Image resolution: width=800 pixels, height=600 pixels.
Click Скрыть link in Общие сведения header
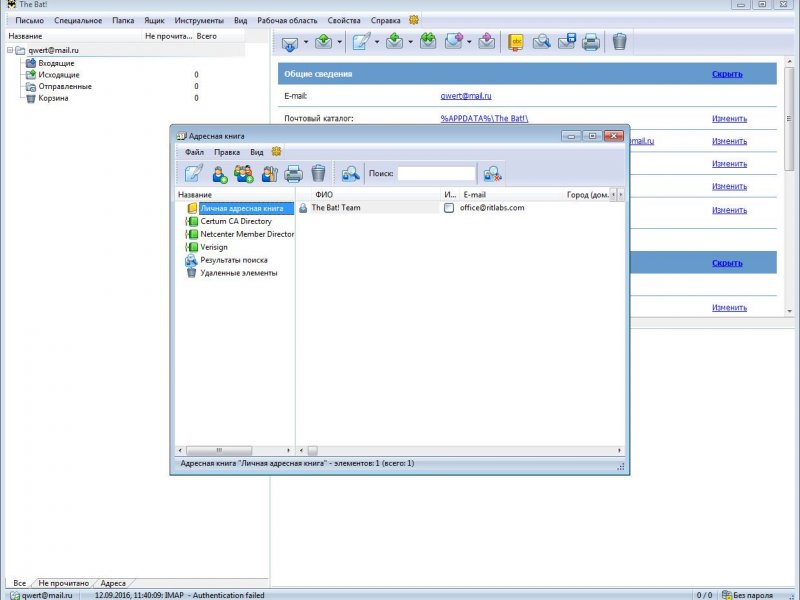pos(727,74)
